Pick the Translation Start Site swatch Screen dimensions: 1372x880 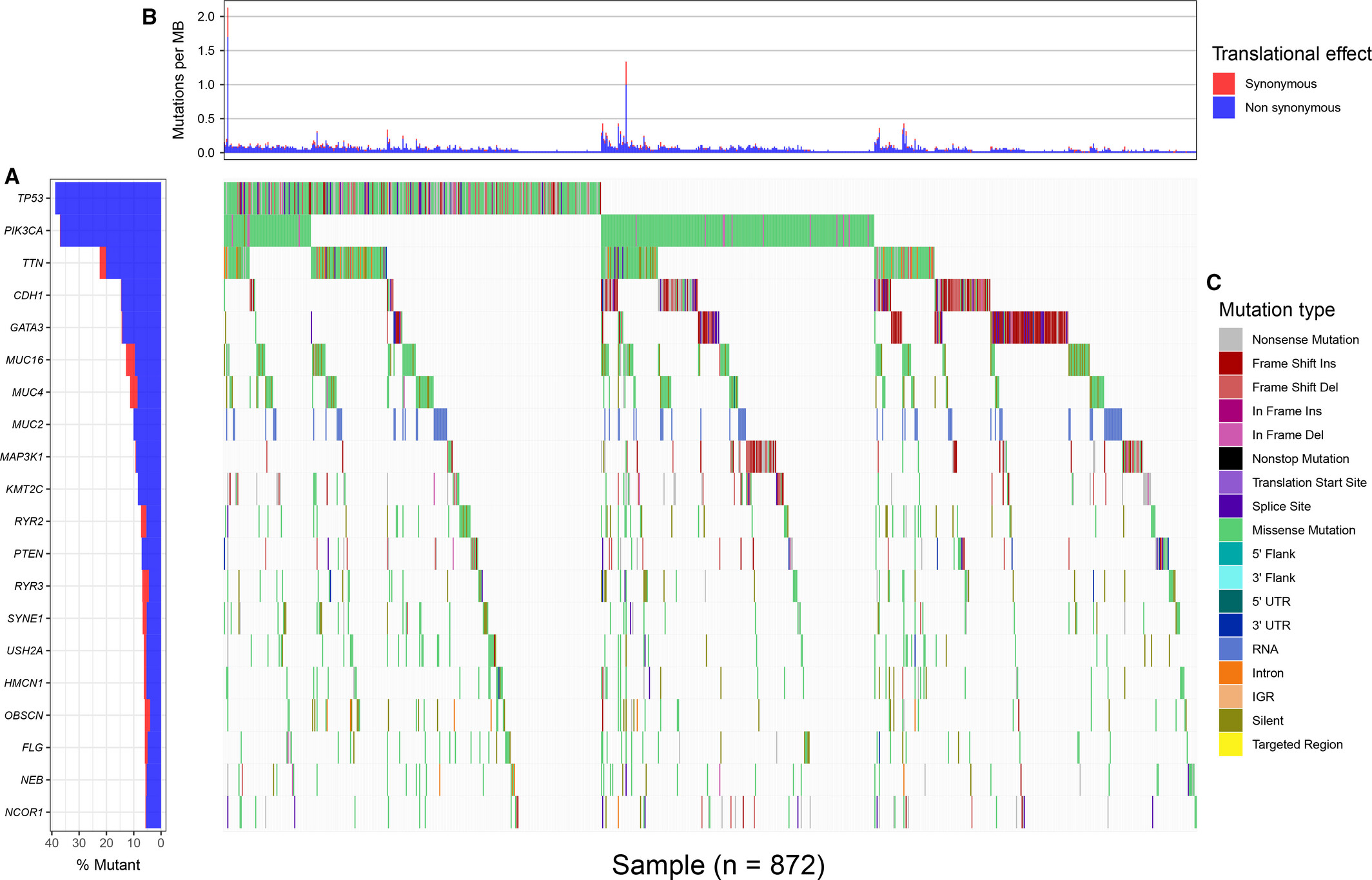tap(1230, 483)
